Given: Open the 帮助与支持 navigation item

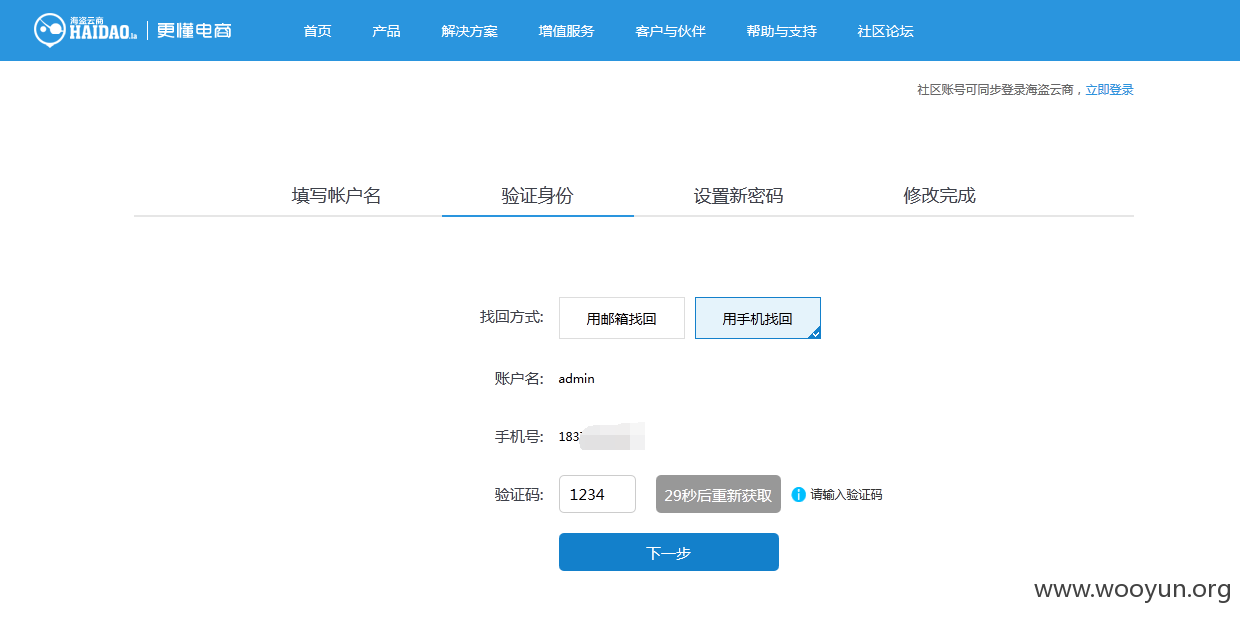Looking at the screenshot, I should (781, 31).
